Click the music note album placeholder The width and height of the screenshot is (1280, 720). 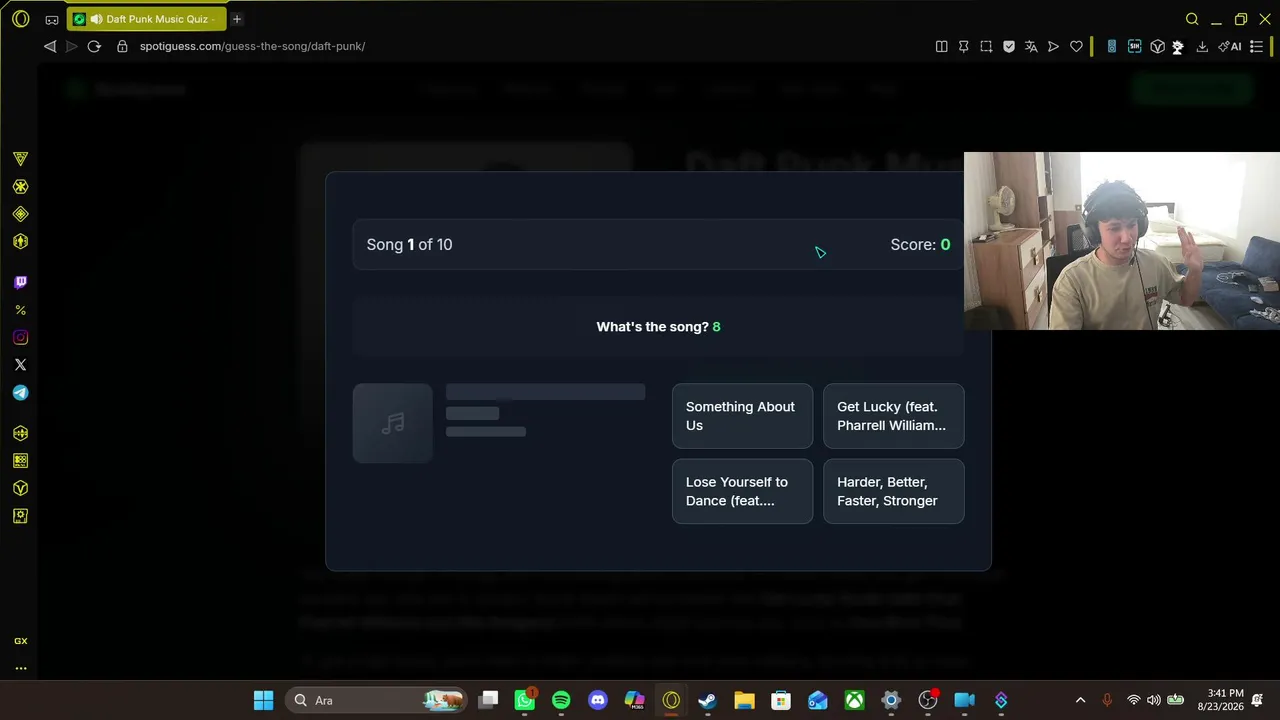393,423
